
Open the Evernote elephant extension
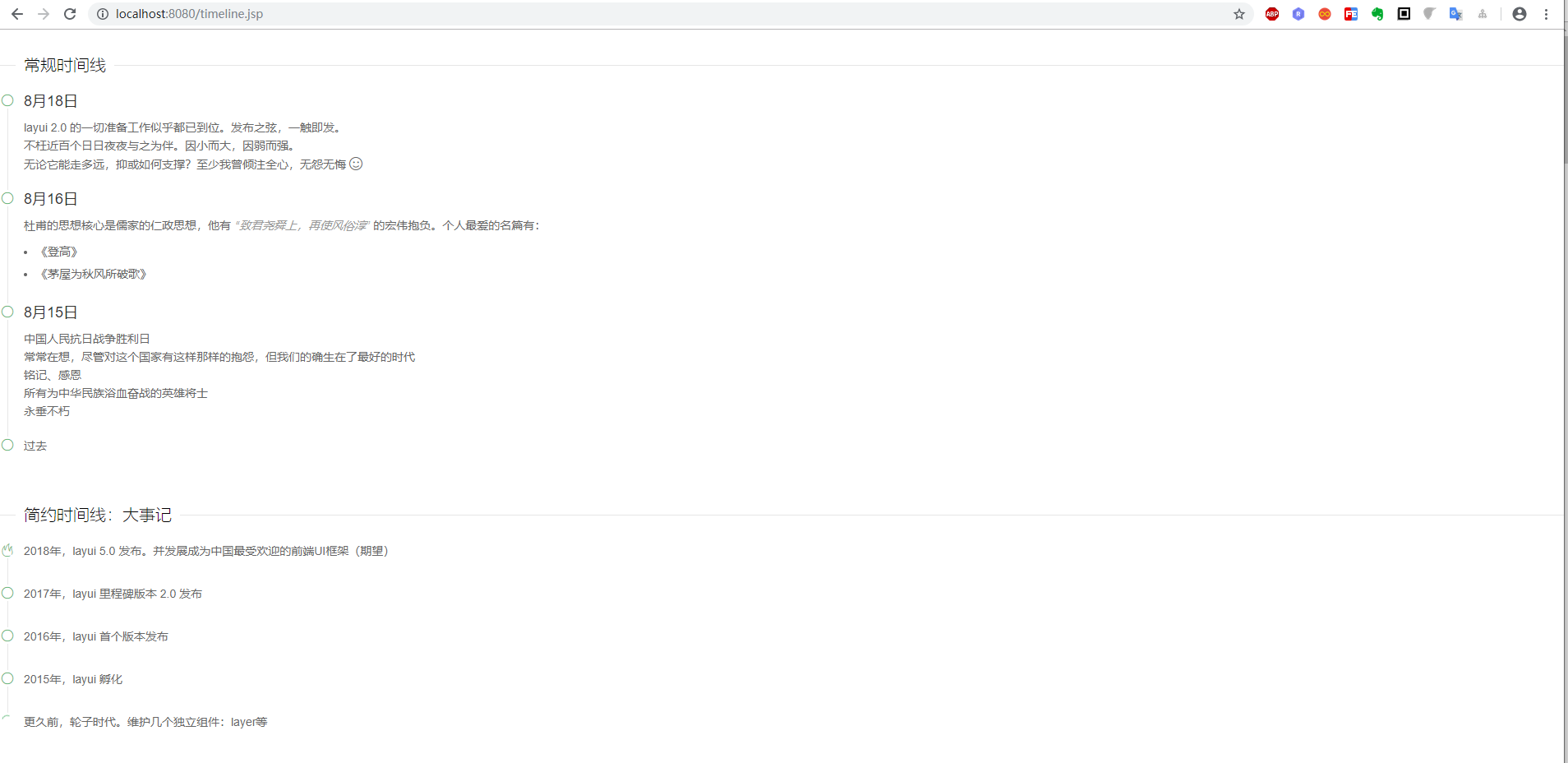click(1377, 14)
